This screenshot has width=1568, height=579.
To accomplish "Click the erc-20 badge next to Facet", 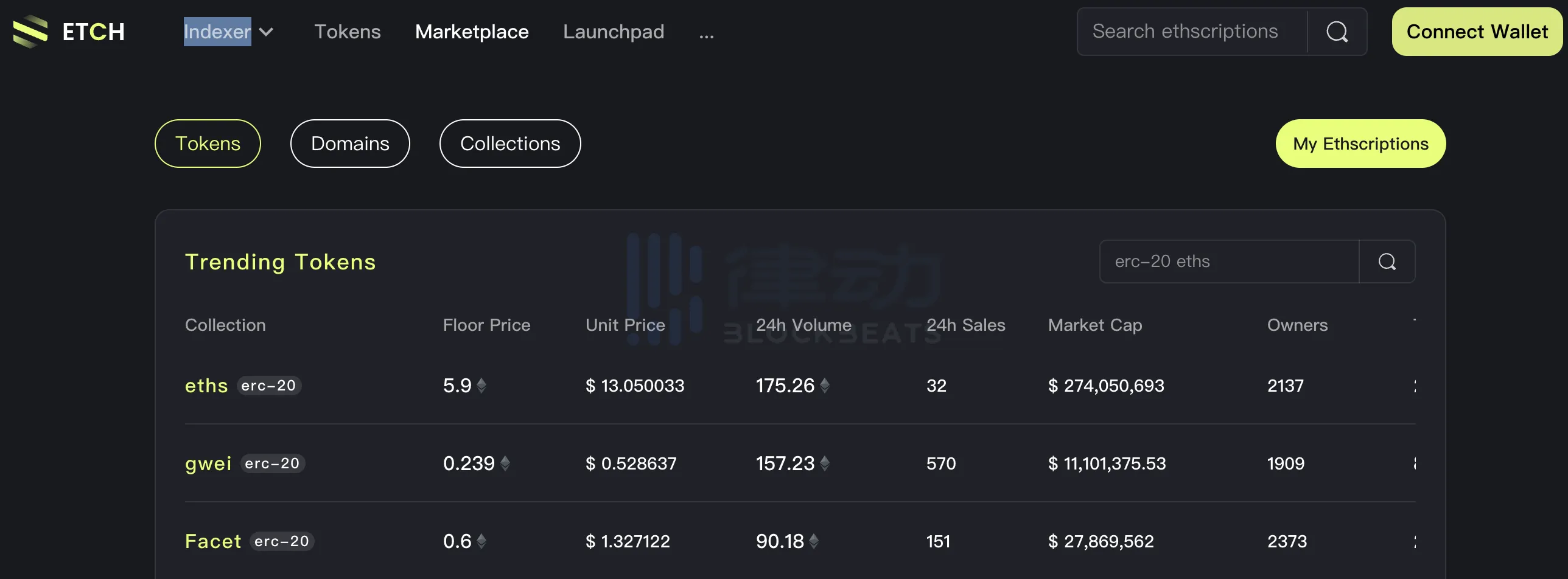I will [x=282, y=541].
